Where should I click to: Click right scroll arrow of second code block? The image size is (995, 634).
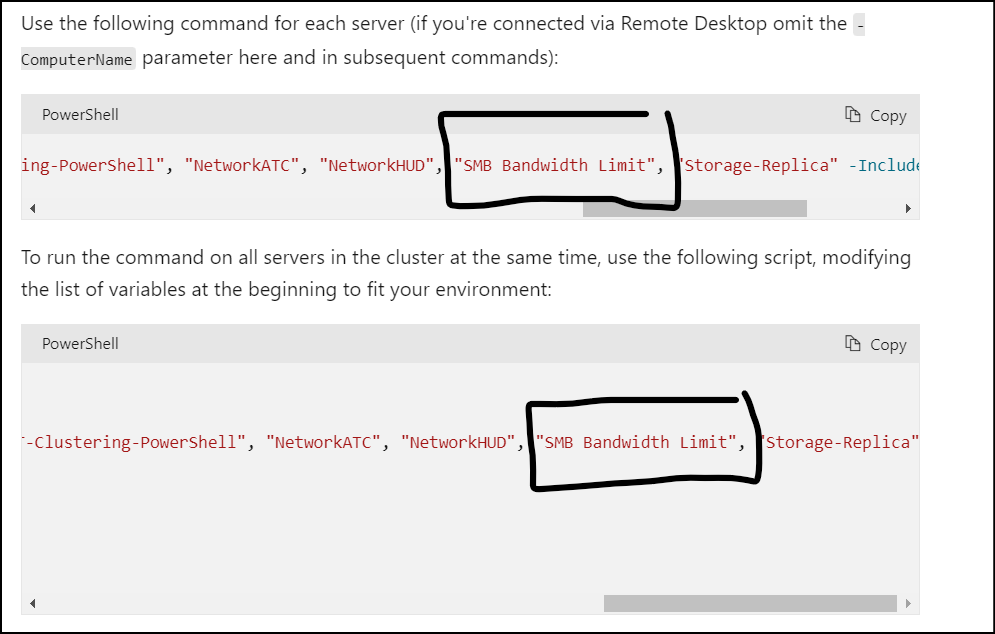click(x=908, y=604)
